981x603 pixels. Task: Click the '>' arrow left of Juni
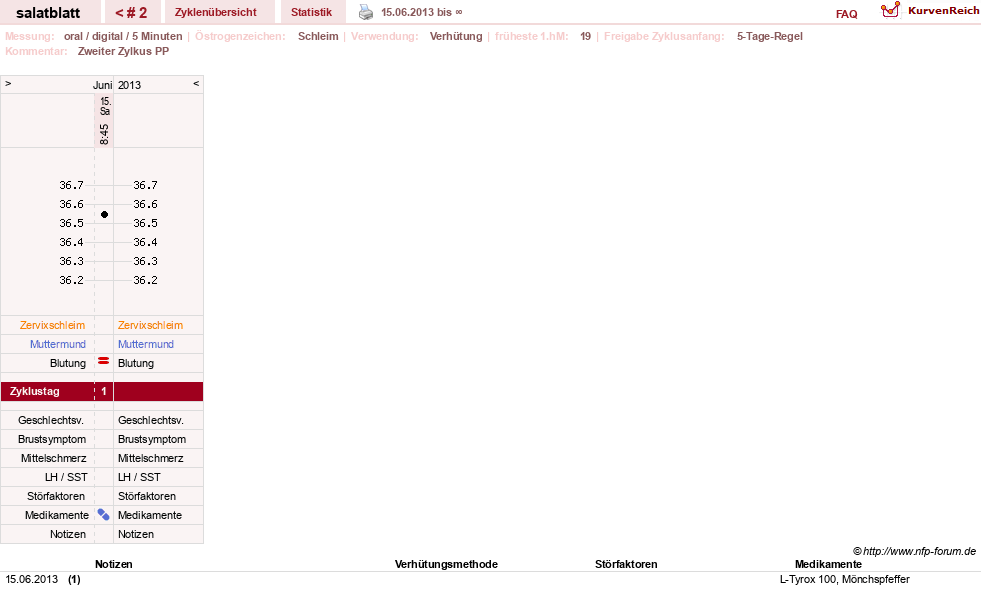coord(8,83)
